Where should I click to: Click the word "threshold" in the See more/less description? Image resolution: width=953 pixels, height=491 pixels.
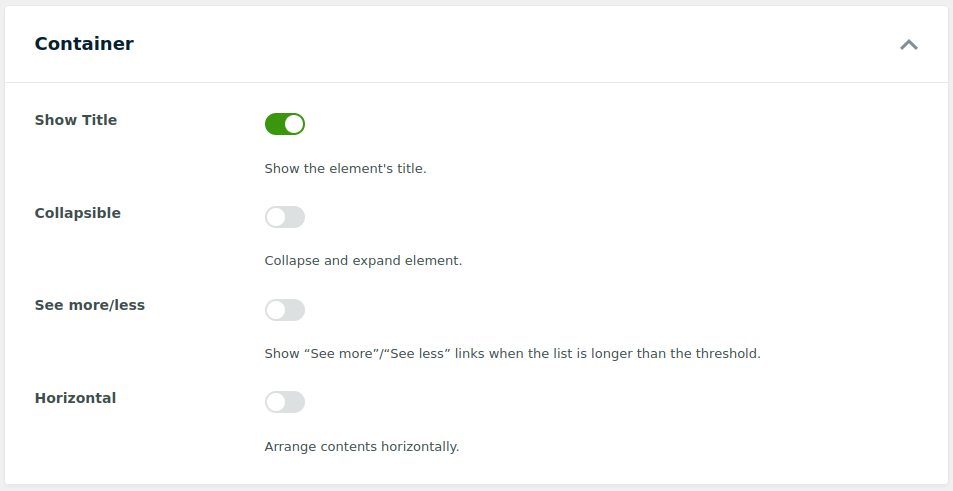[728, 354]
